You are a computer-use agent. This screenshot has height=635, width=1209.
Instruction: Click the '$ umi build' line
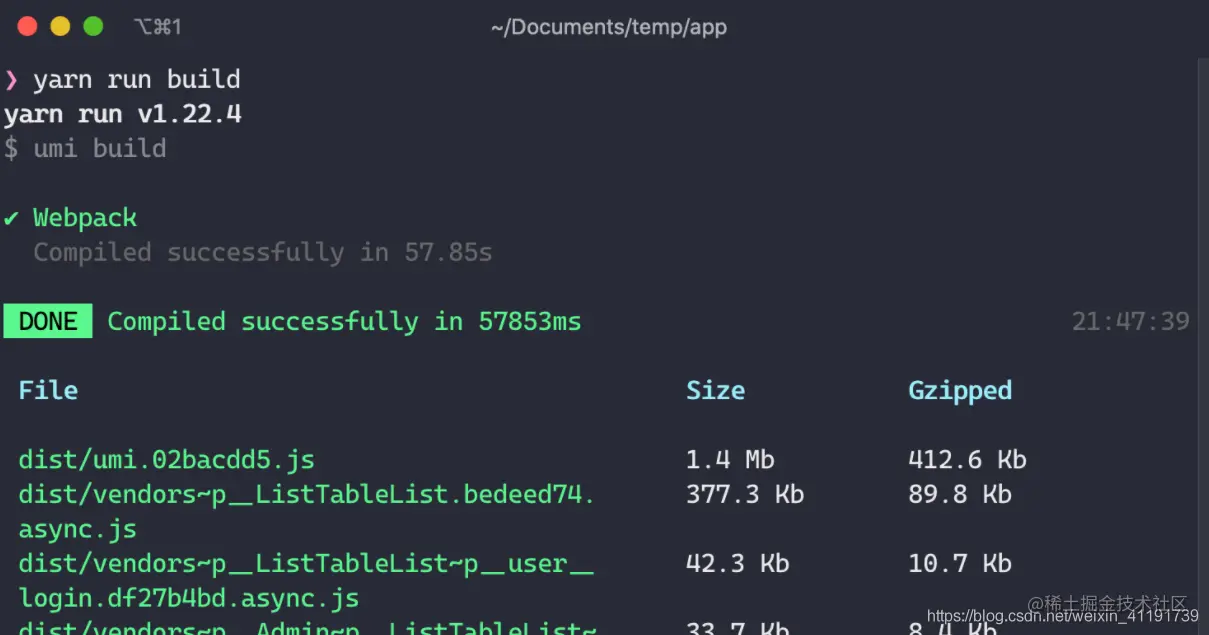coord(85,148)
